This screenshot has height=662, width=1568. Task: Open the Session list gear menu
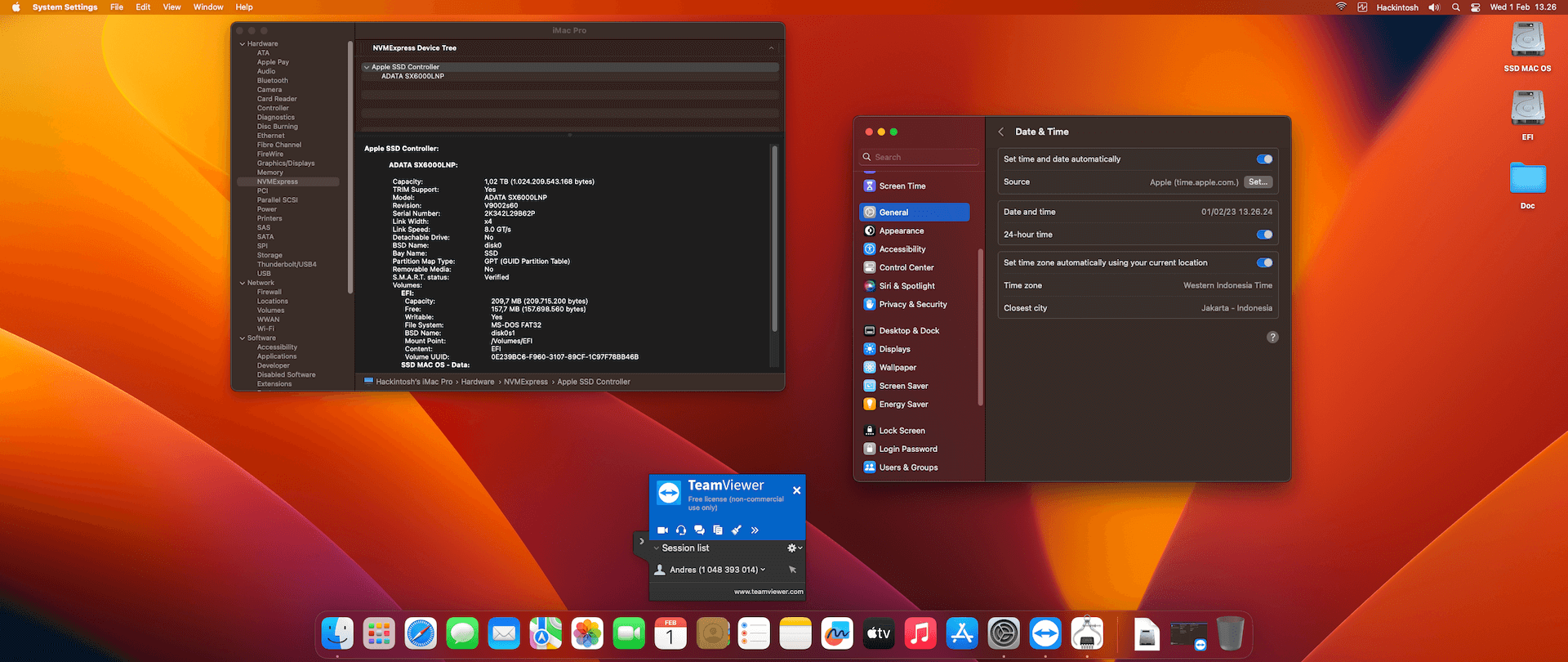pyautogui.click(x=794, y=548)
